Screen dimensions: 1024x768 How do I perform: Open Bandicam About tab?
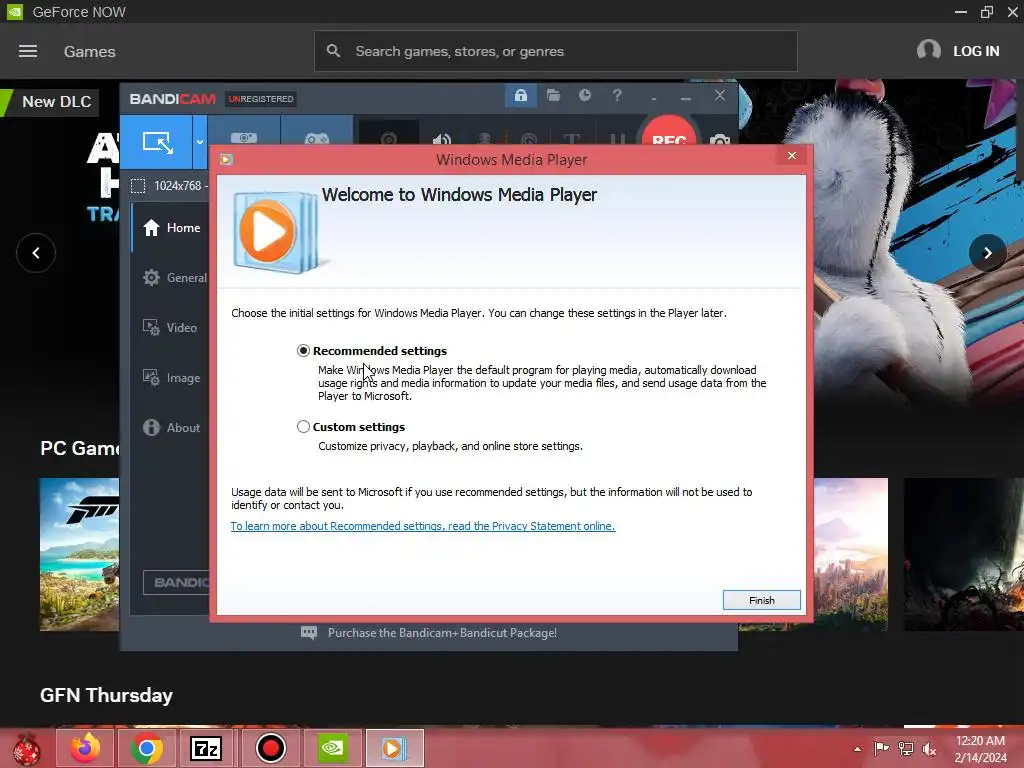[x=171, y=427]
